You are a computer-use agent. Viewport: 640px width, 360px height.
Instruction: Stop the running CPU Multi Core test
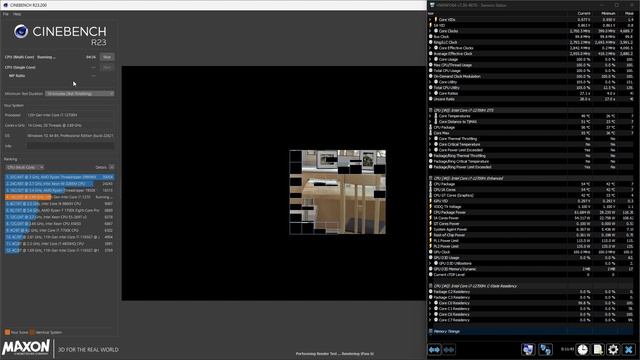107,57
